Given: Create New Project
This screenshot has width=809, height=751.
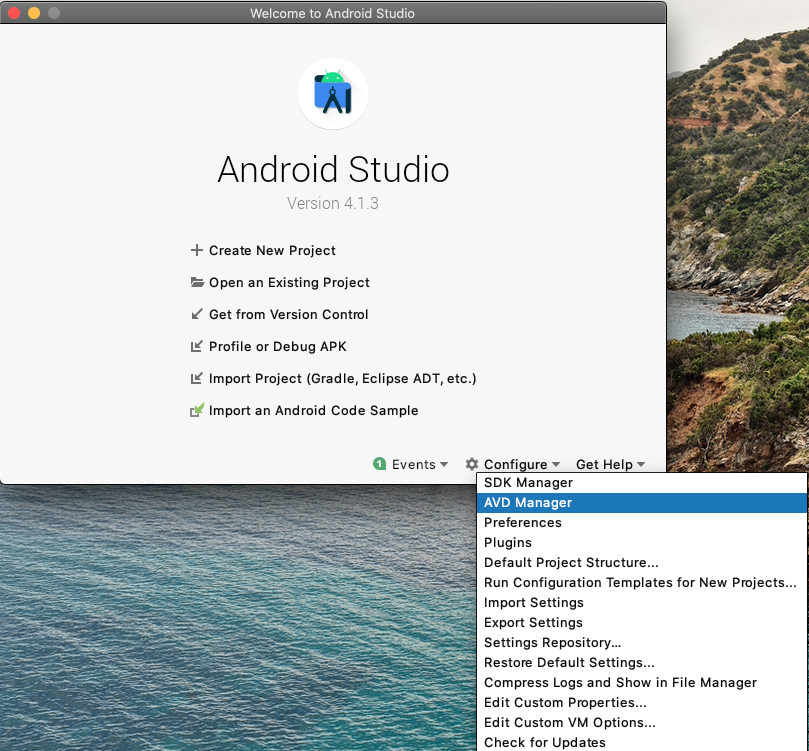Looking at the screenshot, I should click(x=272, y=250).
